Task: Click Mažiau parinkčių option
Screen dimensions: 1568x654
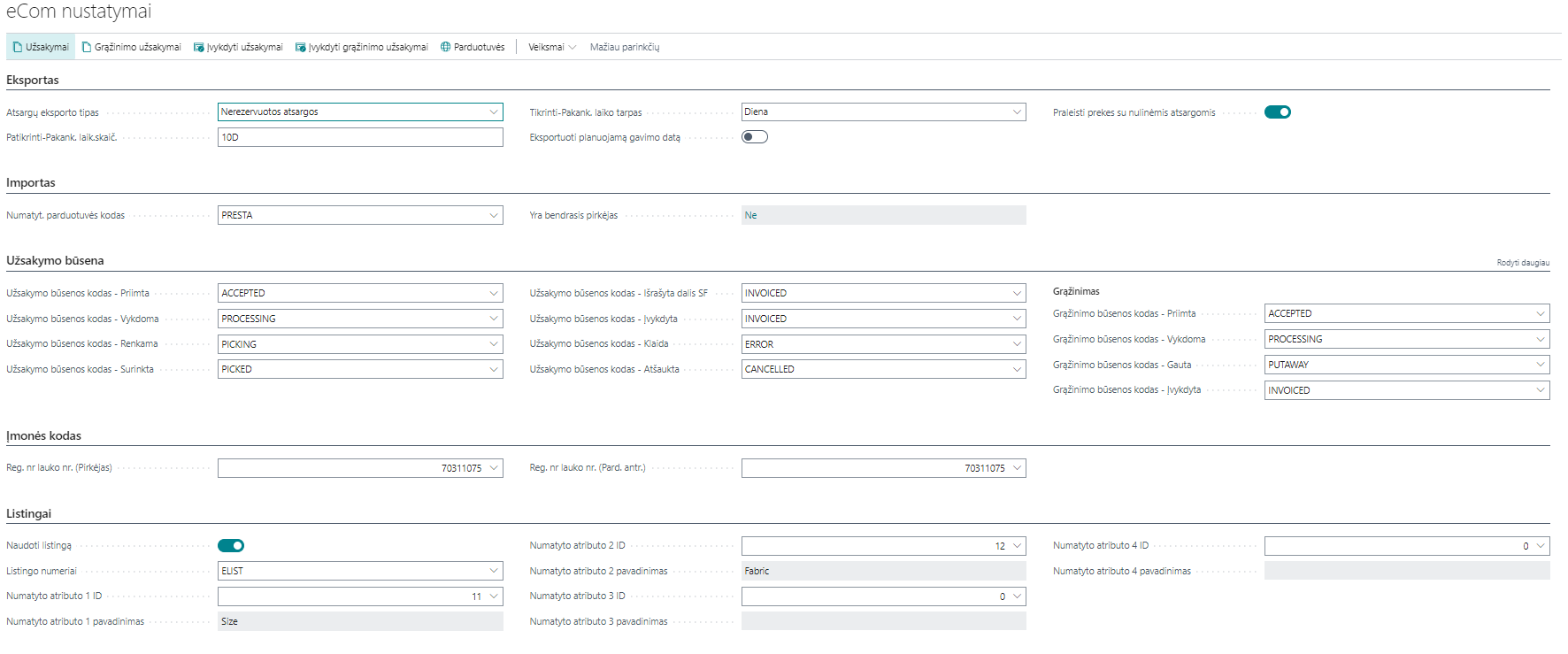Action: click(625, 47)
